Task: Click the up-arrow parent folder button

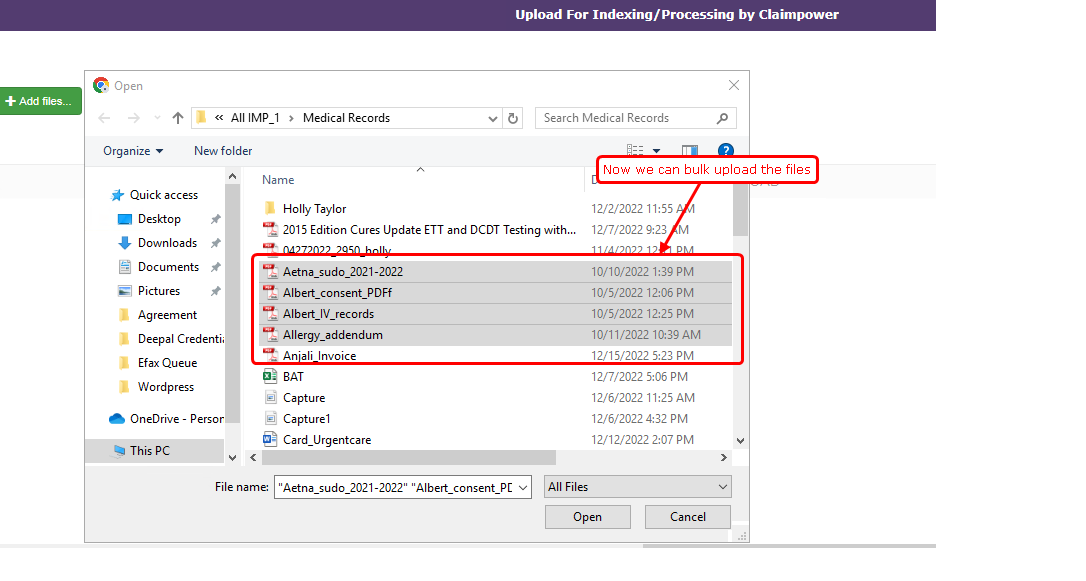Action: pos(178,118)
